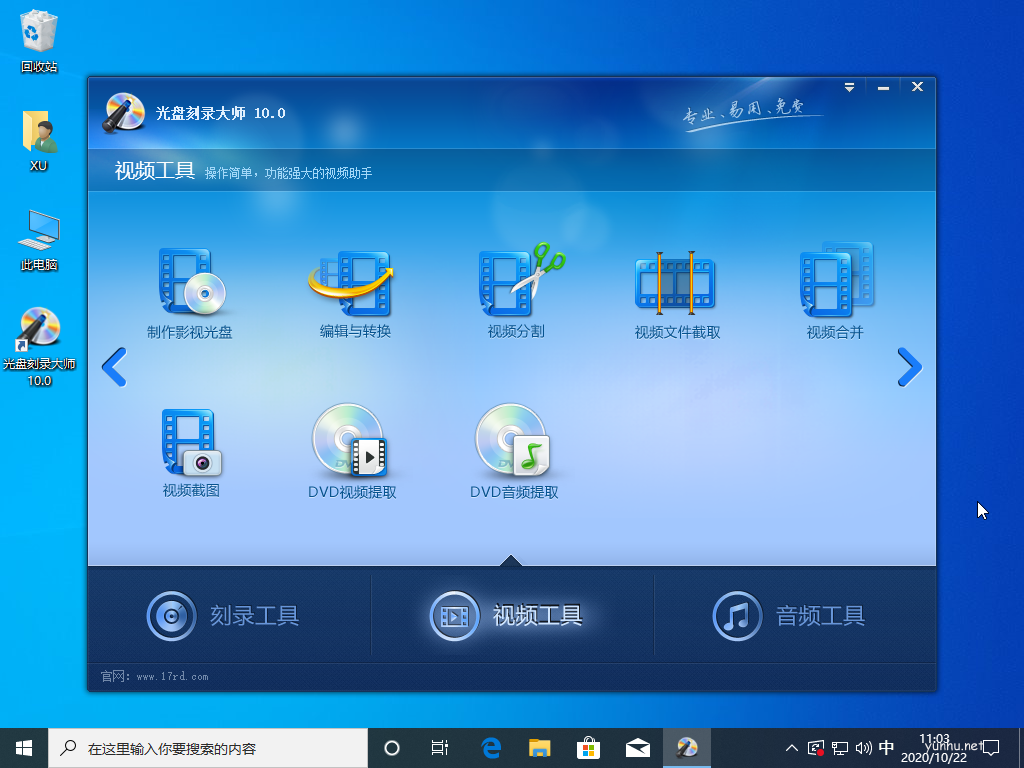Image resolution: width=1024 pixels, height=768 pixels.
Task: Toggle the 中 input method indicator
Action: (x=886, y=748)
